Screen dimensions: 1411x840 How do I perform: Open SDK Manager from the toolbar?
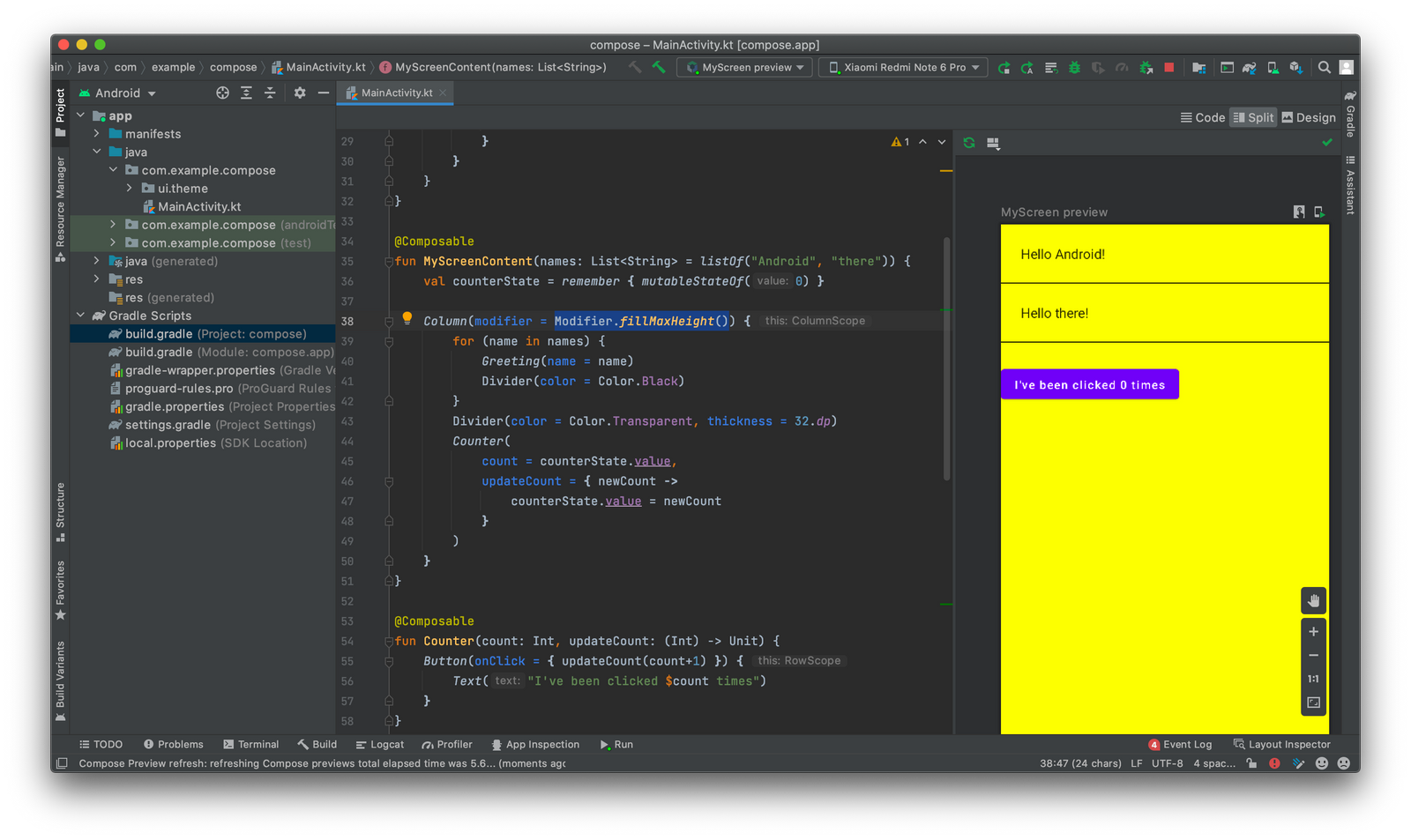coord(1296,67)
